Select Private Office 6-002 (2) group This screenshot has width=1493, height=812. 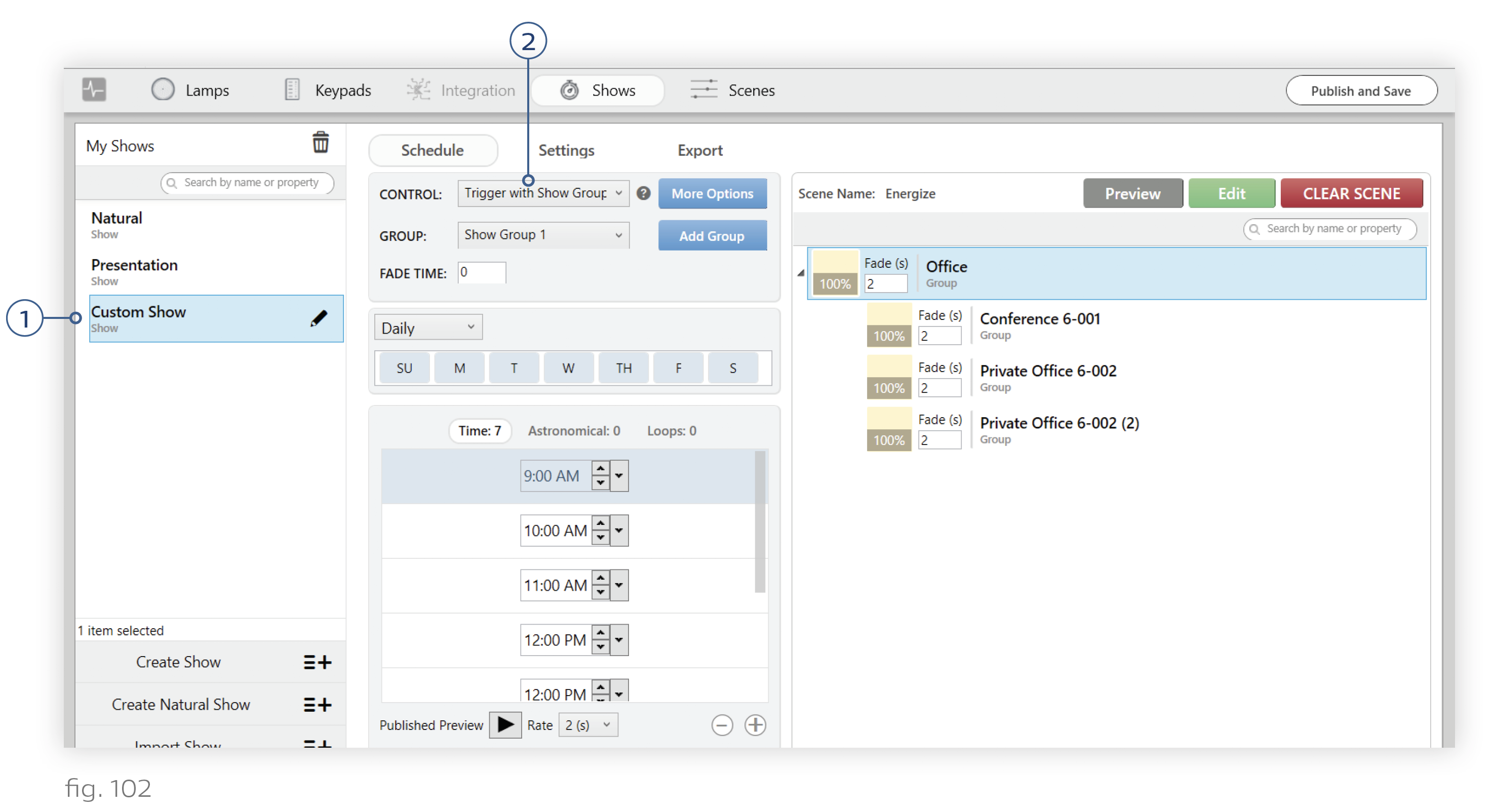click(1058, 429)
